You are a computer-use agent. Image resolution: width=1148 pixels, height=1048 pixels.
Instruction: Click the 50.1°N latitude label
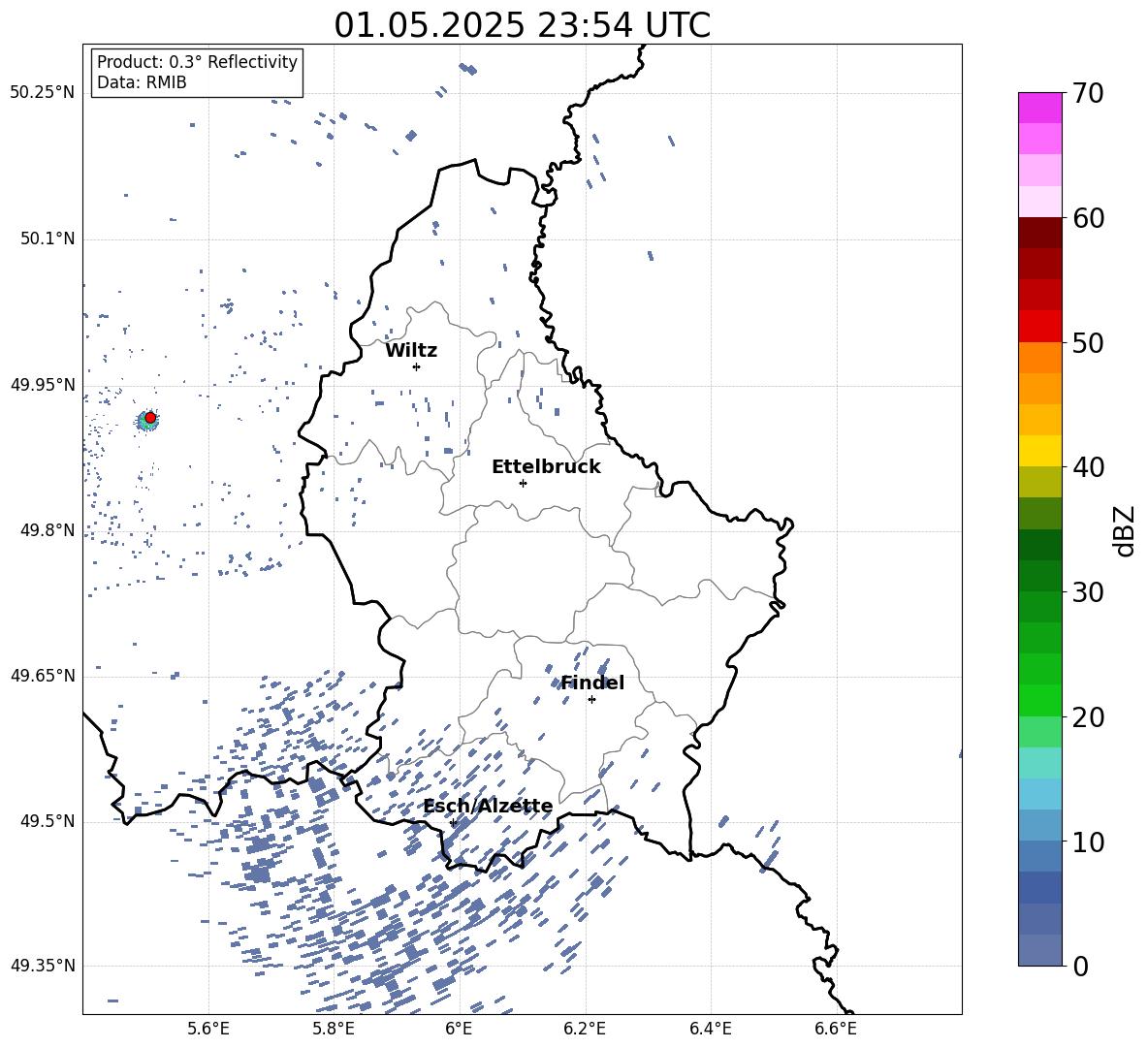tap(48, 238)
